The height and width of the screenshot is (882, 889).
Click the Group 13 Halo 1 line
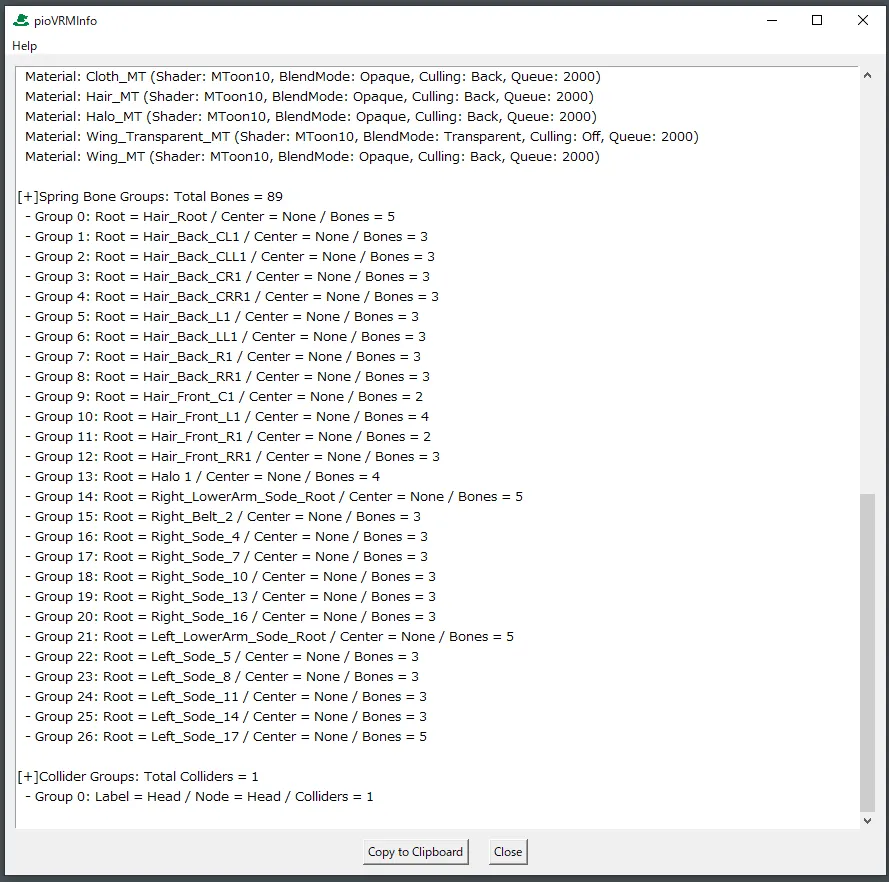tap(202, 477)
